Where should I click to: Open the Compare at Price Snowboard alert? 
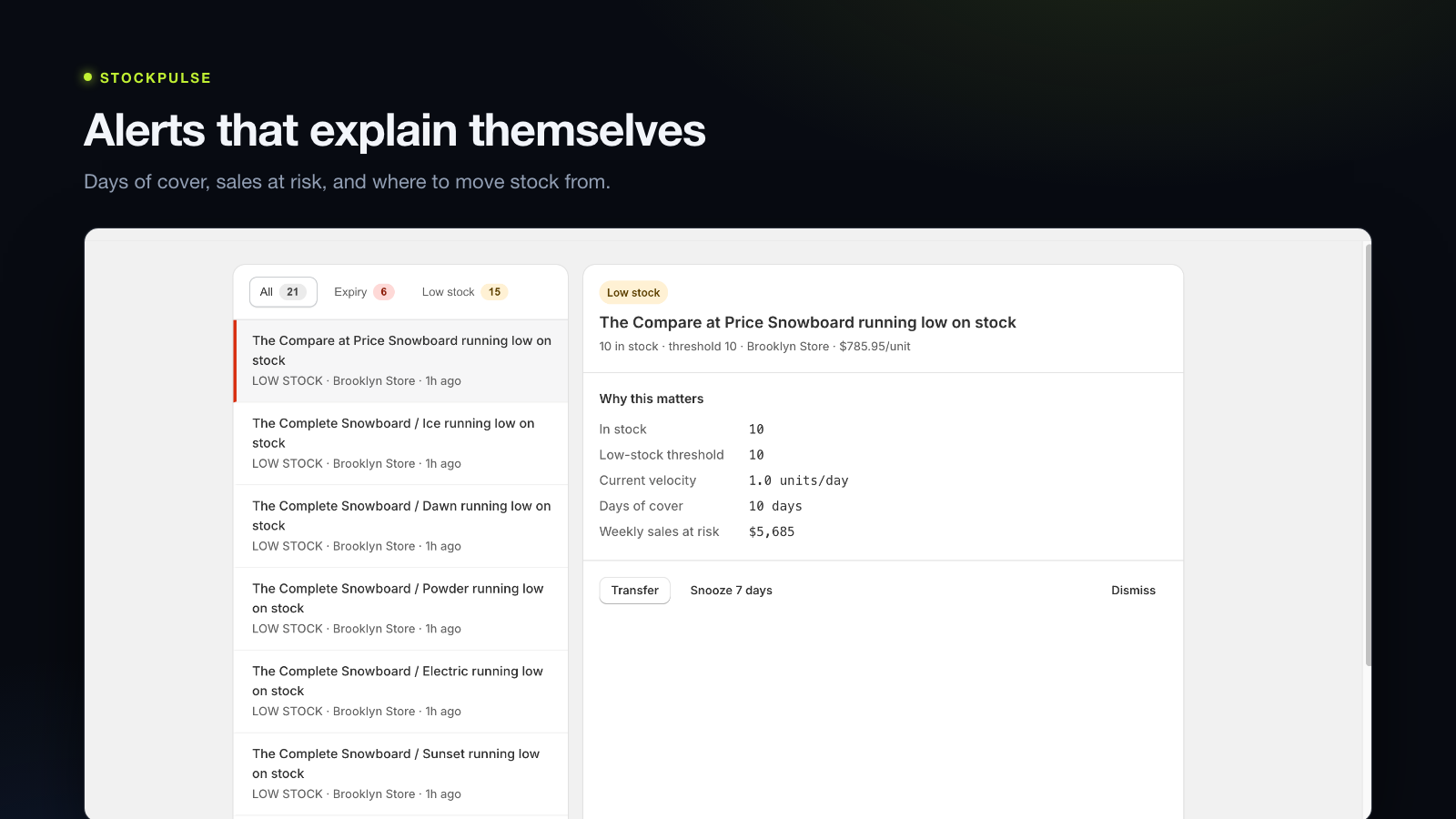tap(401, 360)
